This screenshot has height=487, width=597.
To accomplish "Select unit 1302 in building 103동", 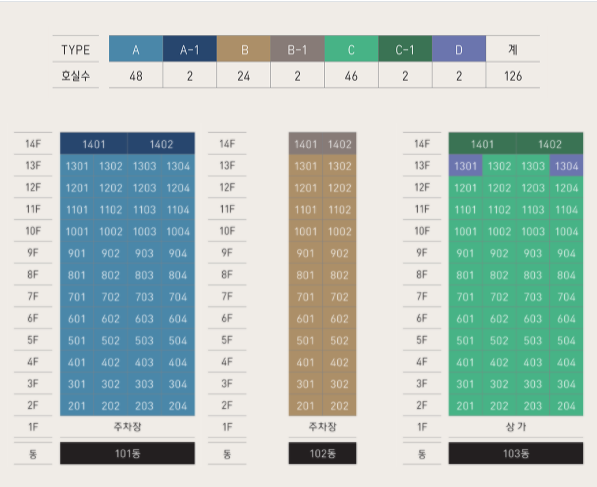I will coord(499,166).
